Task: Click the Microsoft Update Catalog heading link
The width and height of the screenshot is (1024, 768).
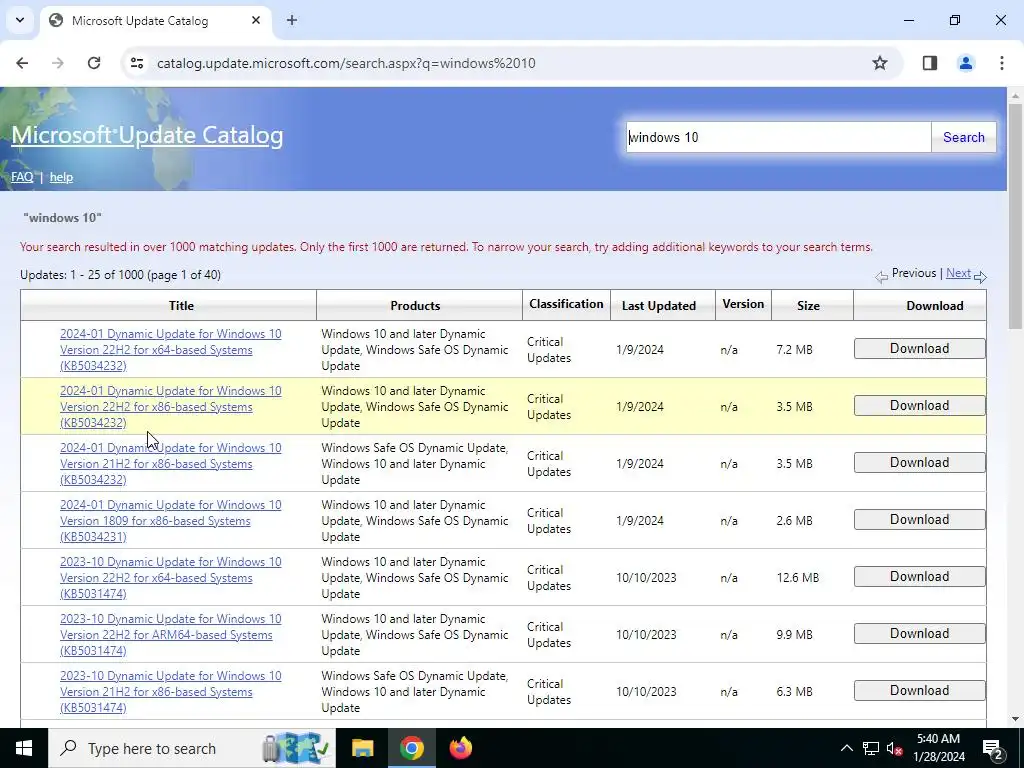Action: [147, 135]
